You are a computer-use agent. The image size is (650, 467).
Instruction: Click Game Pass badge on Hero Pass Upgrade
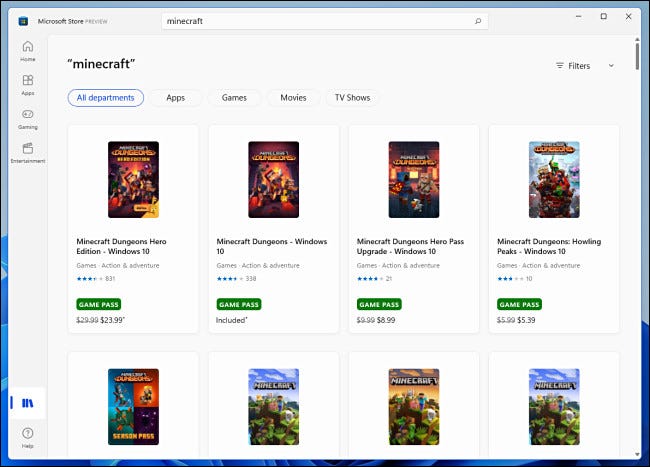click(379, 304)
